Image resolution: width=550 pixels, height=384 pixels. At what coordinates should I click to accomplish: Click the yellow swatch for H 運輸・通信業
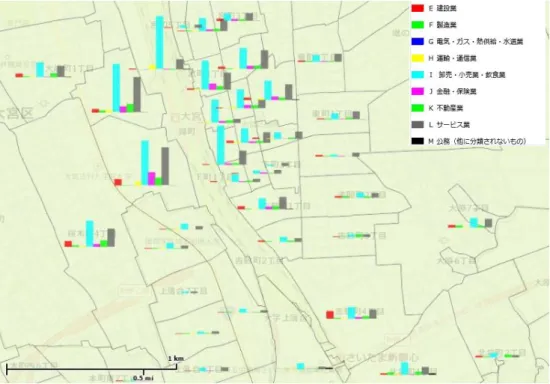(417, 58)
